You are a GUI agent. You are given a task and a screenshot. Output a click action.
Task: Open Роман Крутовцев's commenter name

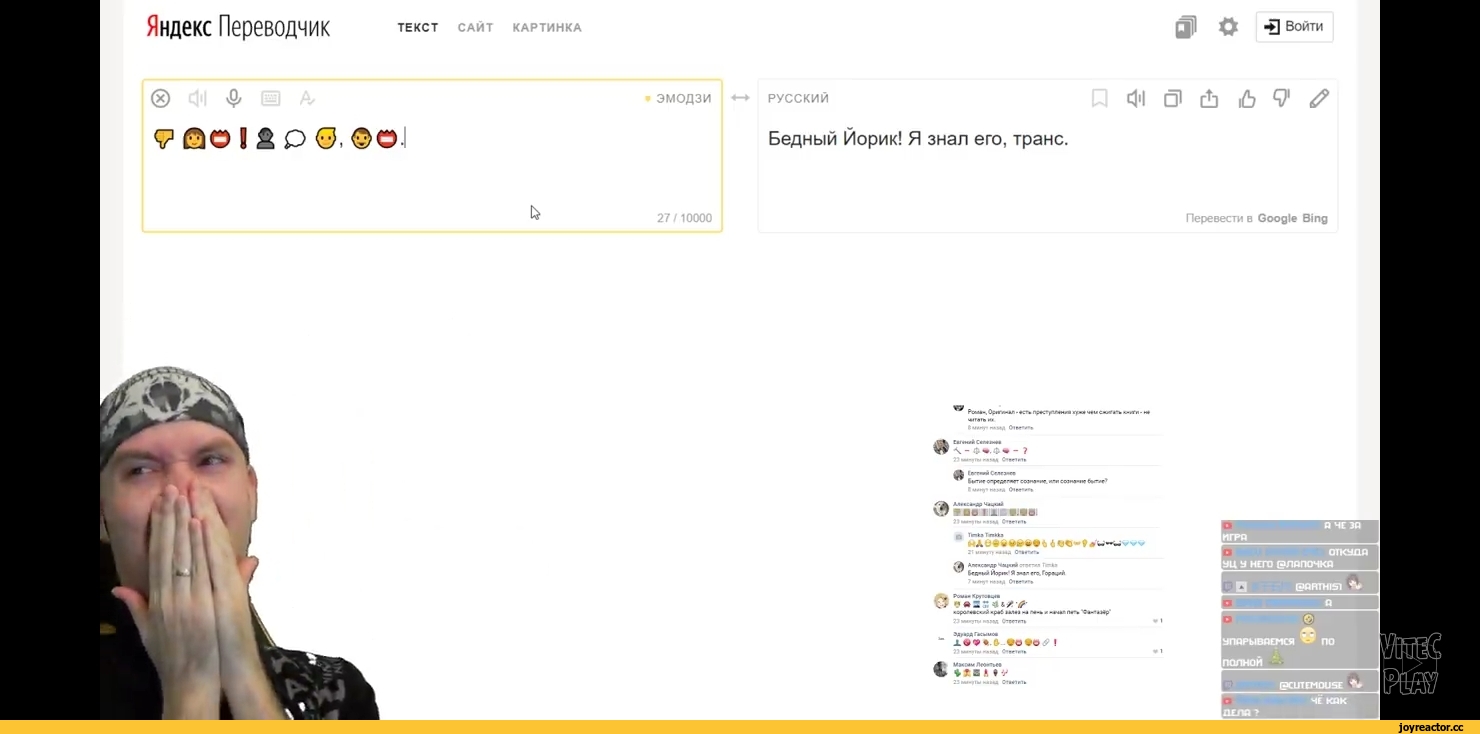[x=976, y=596]
